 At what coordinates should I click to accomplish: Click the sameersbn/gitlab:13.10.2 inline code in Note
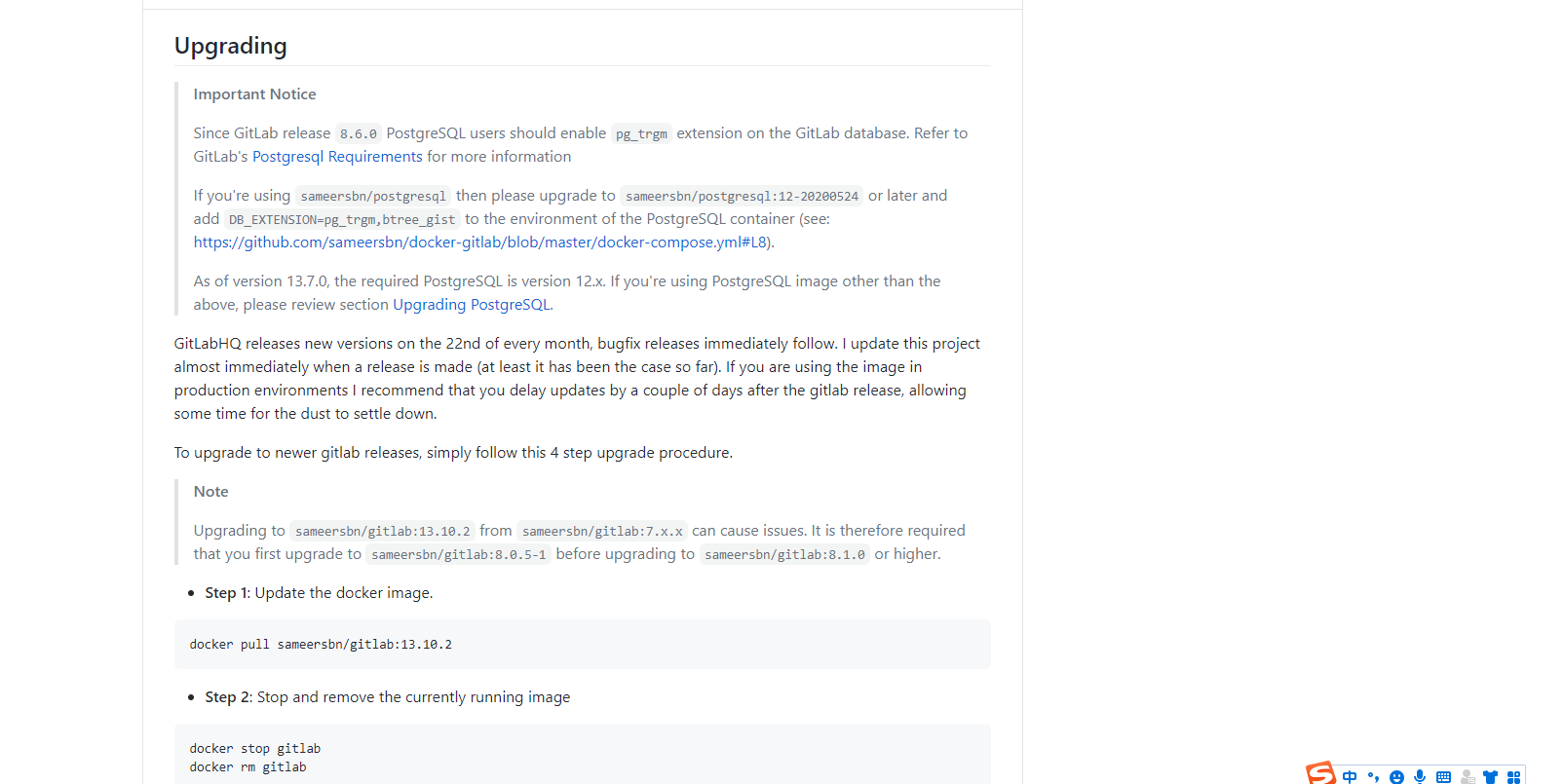[x=383, y=531]
